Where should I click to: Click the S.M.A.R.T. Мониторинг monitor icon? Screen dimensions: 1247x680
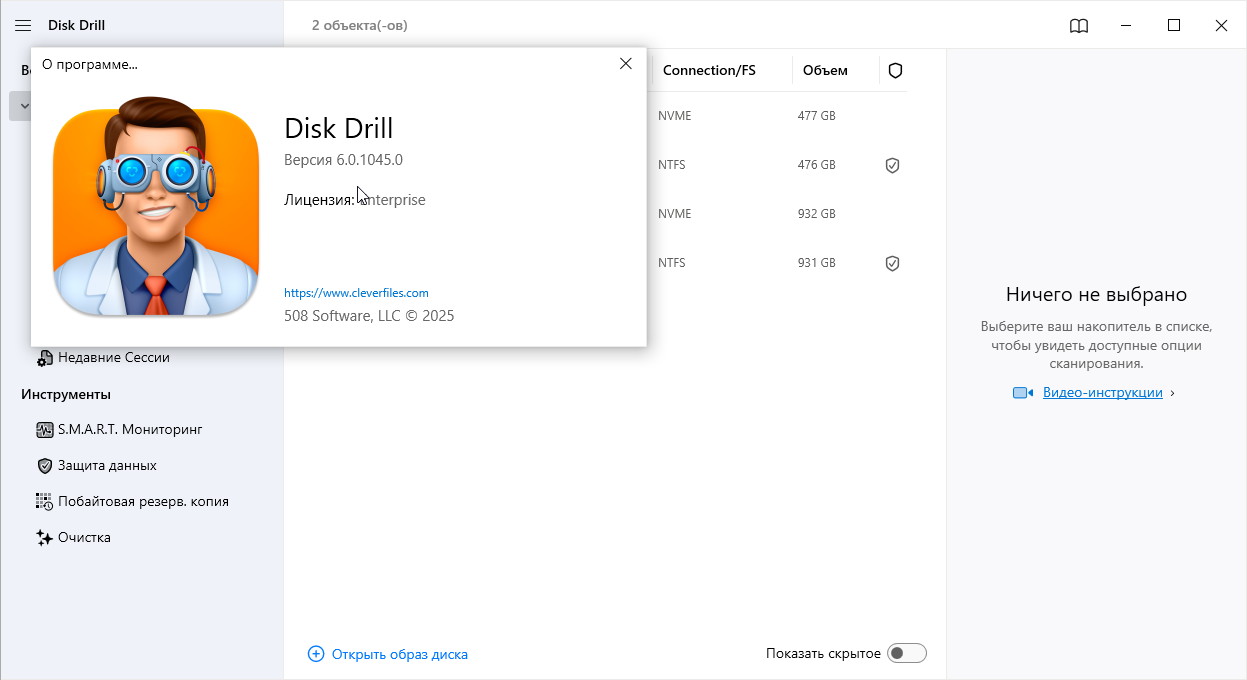pos(44,430)
